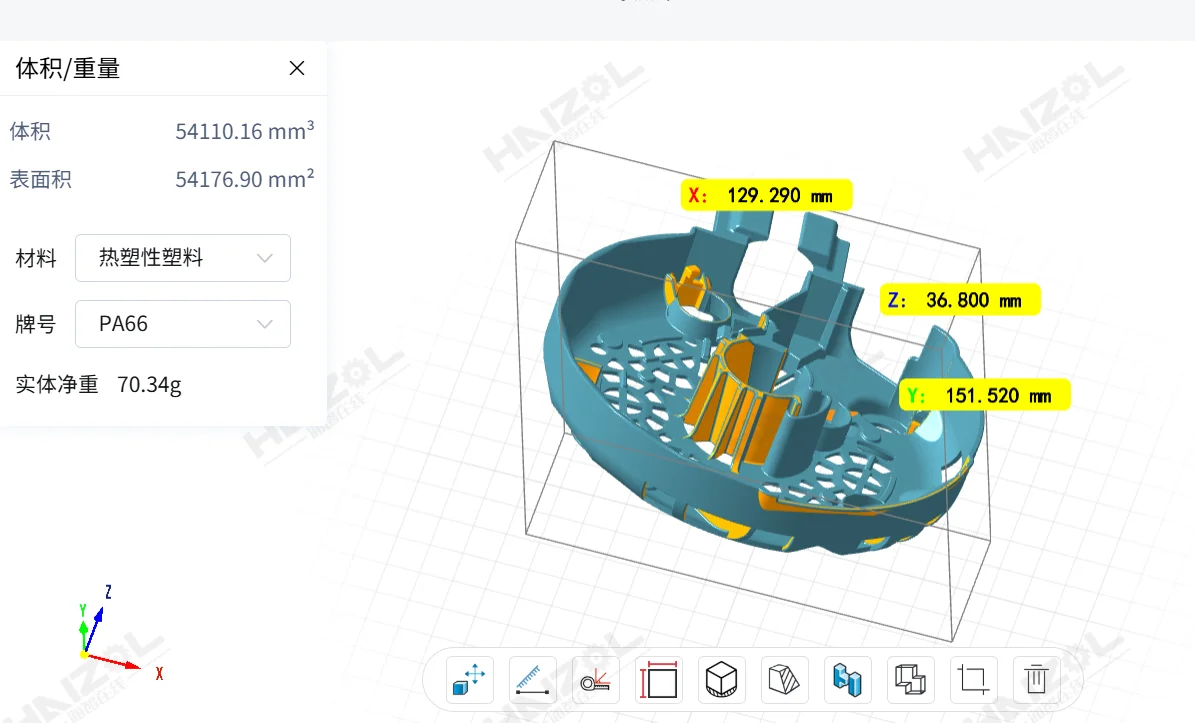1195x723 pixels.
Task: Open the 牌号 dropdown showing PA66
Action: [183, 324]
